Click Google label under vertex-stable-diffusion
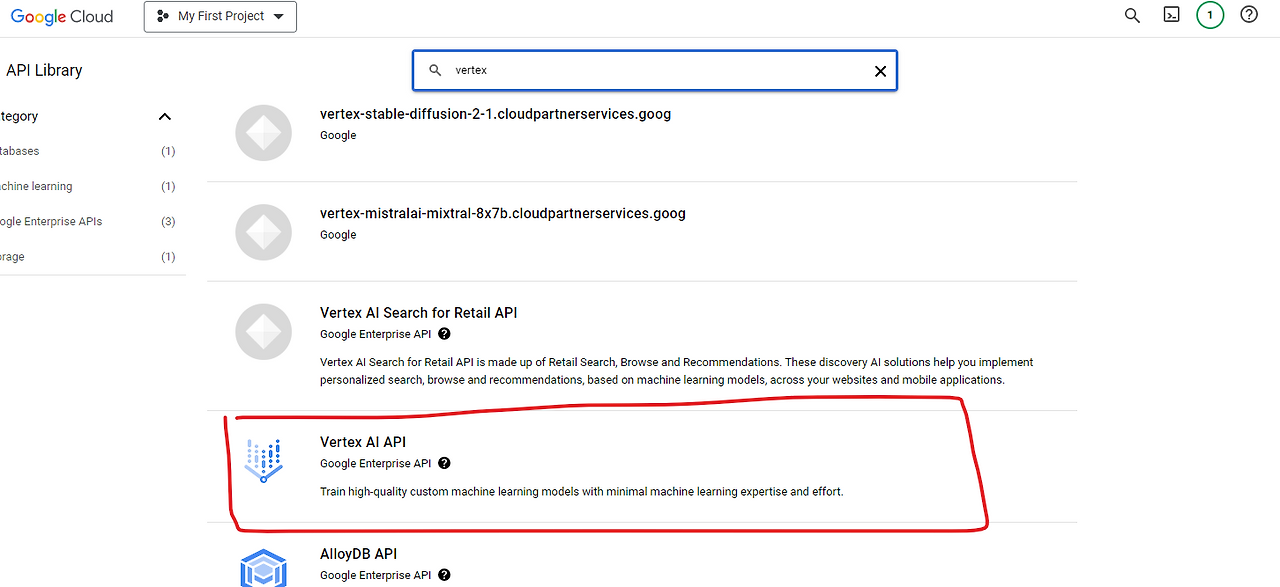The image size is (1280, 587). pyautogui.click(x=338, y=135)
